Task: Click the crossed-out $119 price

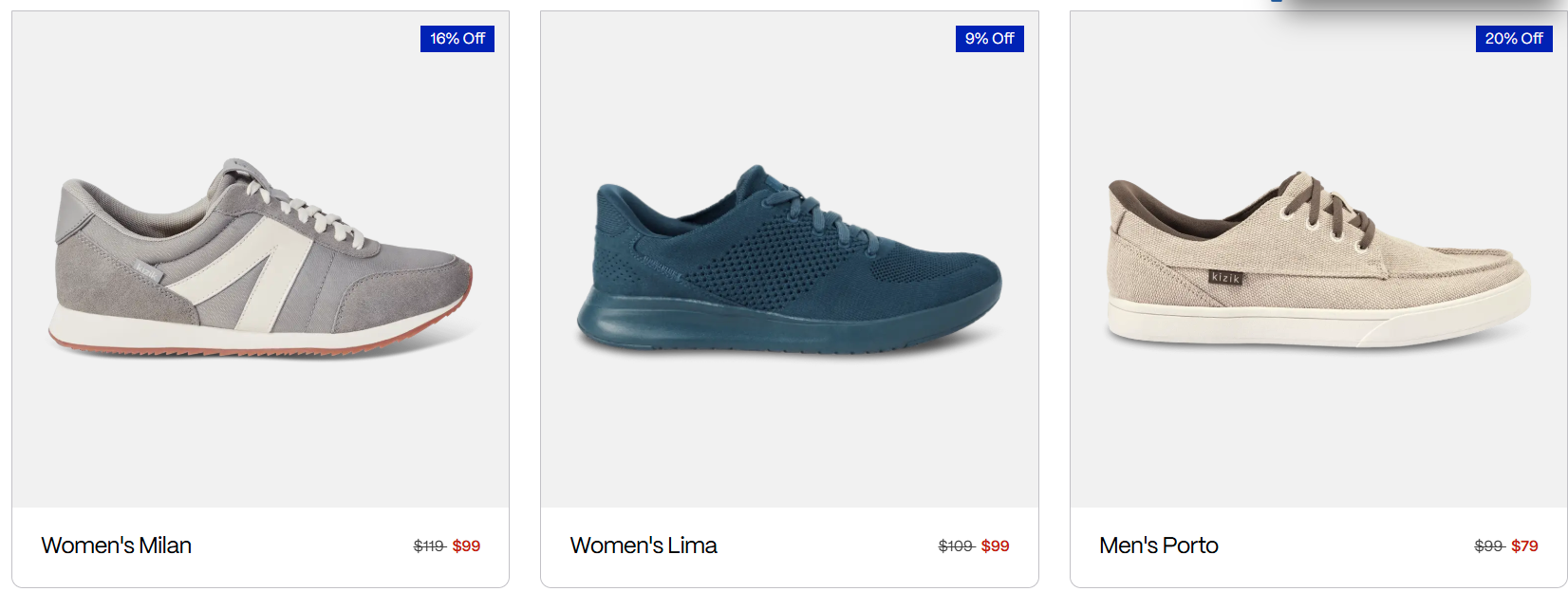Action: point(429,546)
